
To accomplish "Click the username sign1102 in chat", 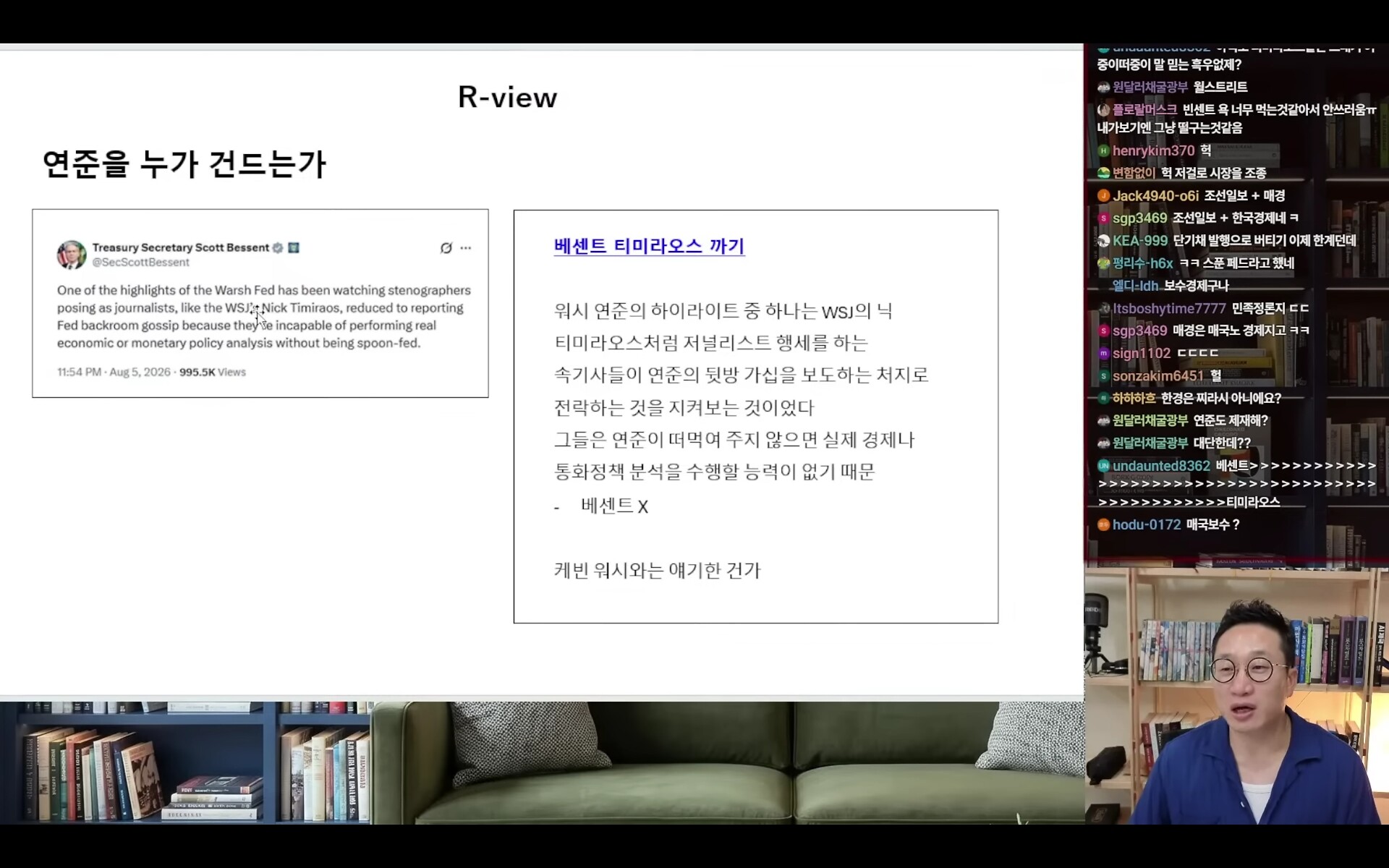I will click(x=1141, y=354).
